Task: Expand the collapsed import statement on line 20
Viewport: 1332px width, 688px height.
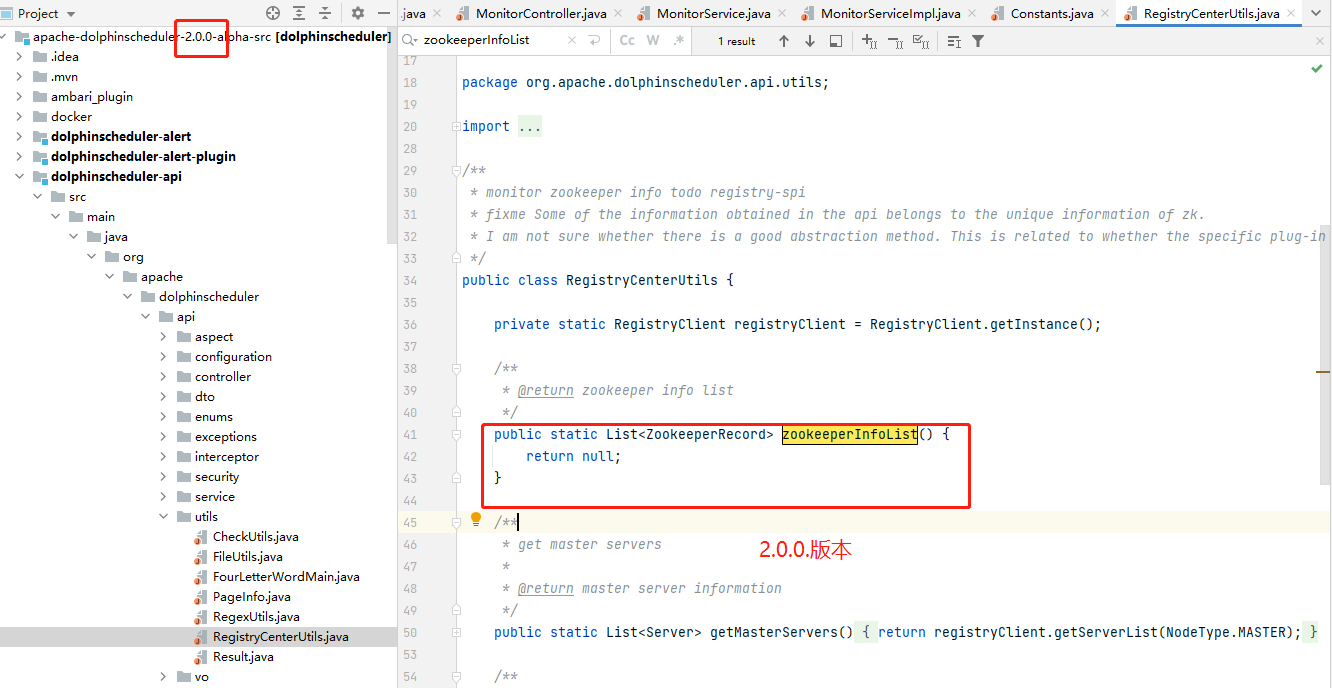Action: tap(528, 125)
